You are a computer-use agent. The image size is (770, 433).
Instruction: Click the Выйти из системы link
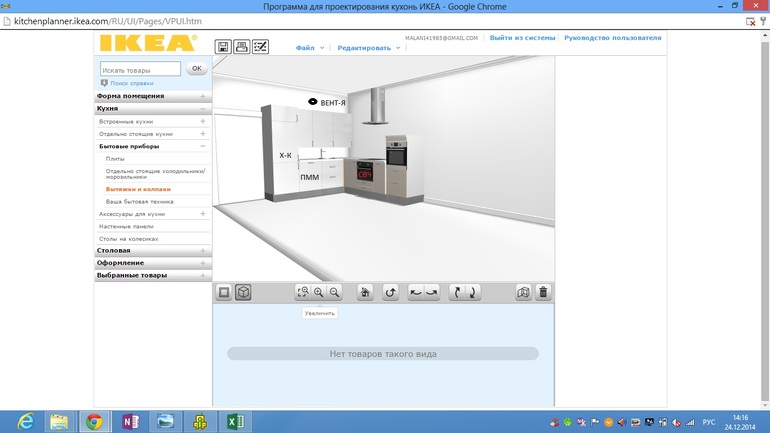pos(522,38)
